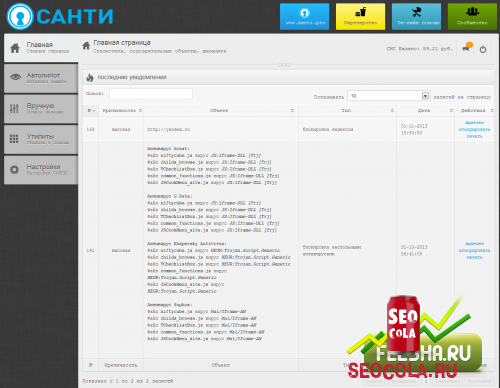500x388 pixels.
Task: Click the home icon beside Главная страница
Action: (86, 46)
